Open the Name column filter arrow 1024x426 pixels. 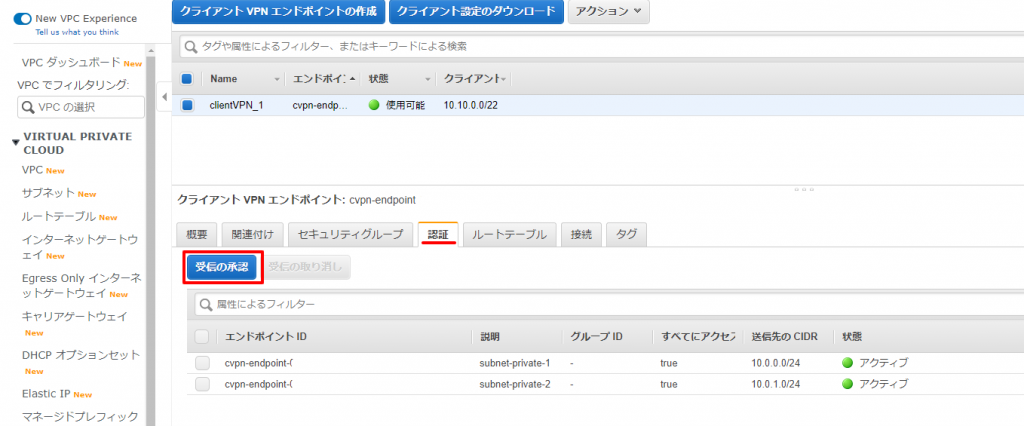point(277,79)
